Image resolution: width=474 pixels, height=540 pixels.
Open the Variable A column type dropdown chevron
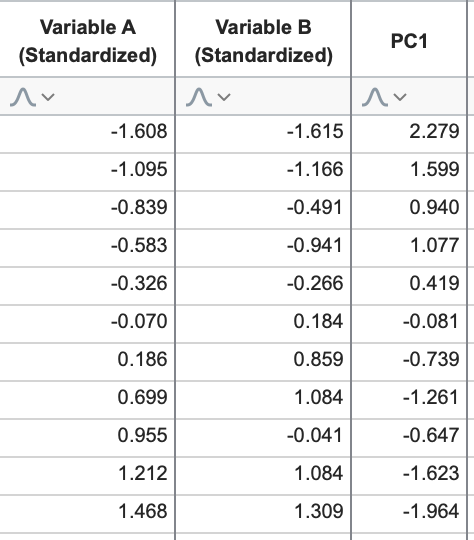pyautogui.click(x=48, y=97)
